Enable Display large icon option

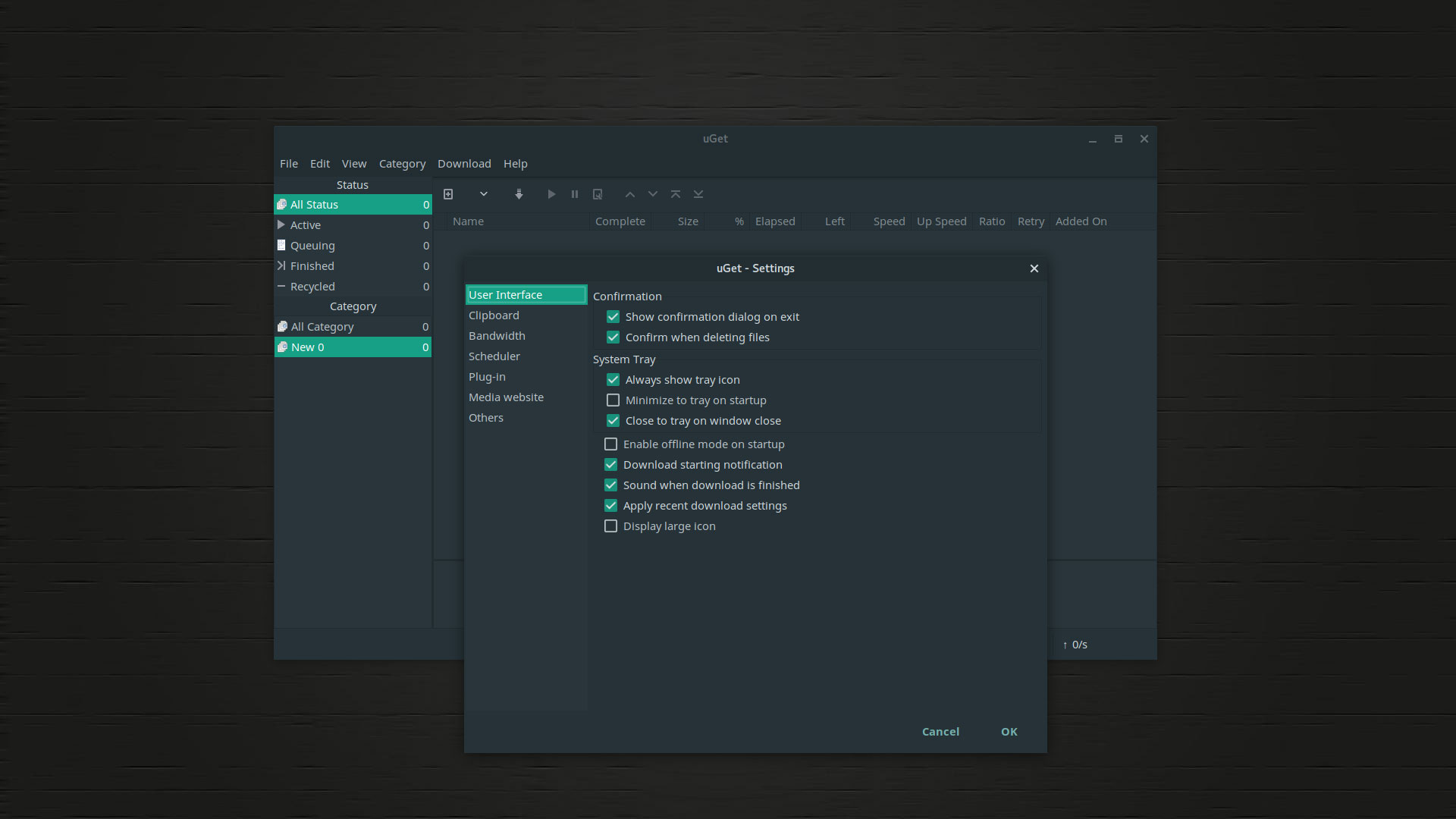pyautogui.click(x=611, y=526)
